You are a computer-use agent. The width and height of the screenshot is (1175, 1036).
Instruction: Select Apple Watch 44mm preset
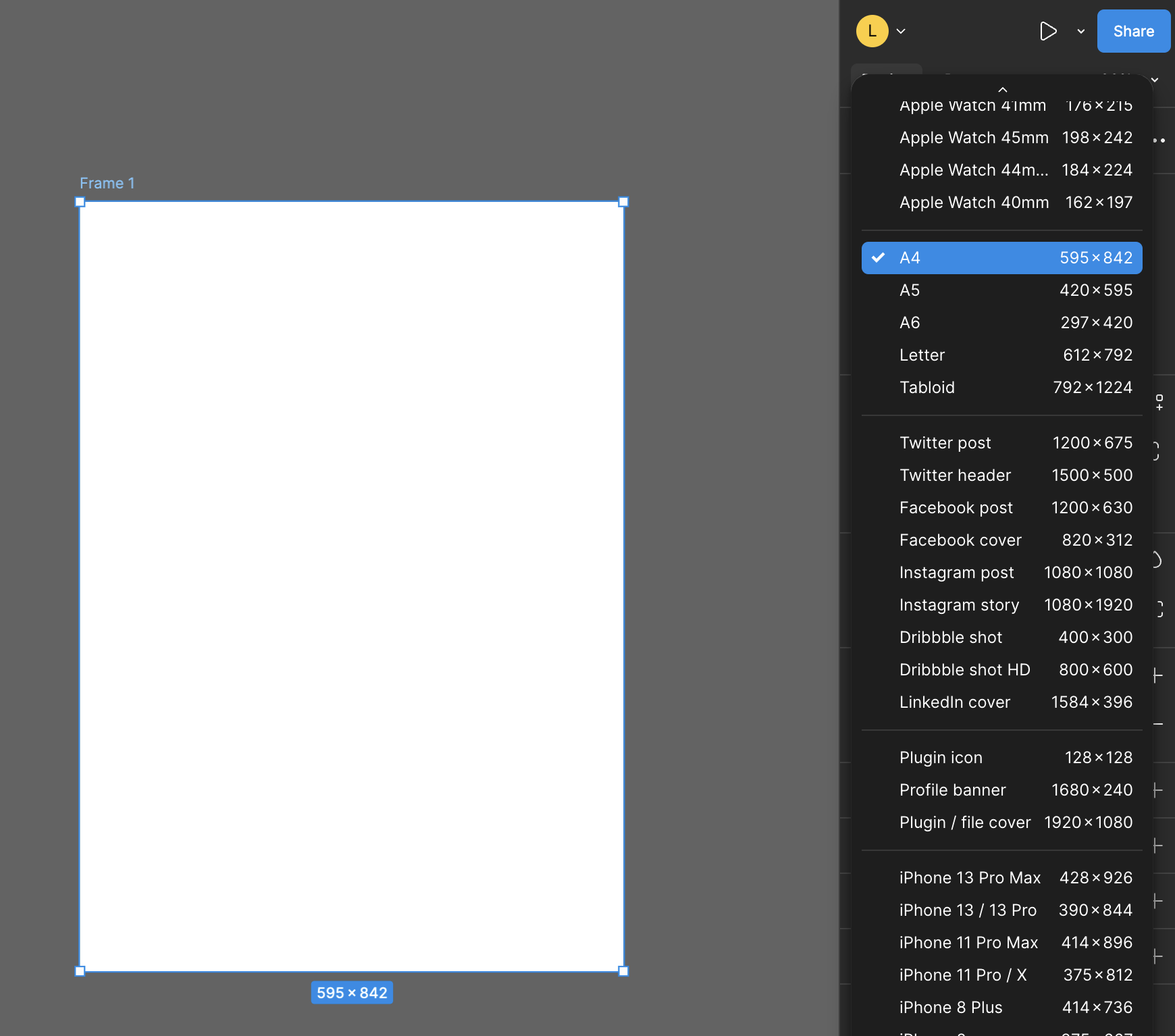point(1002,170)
